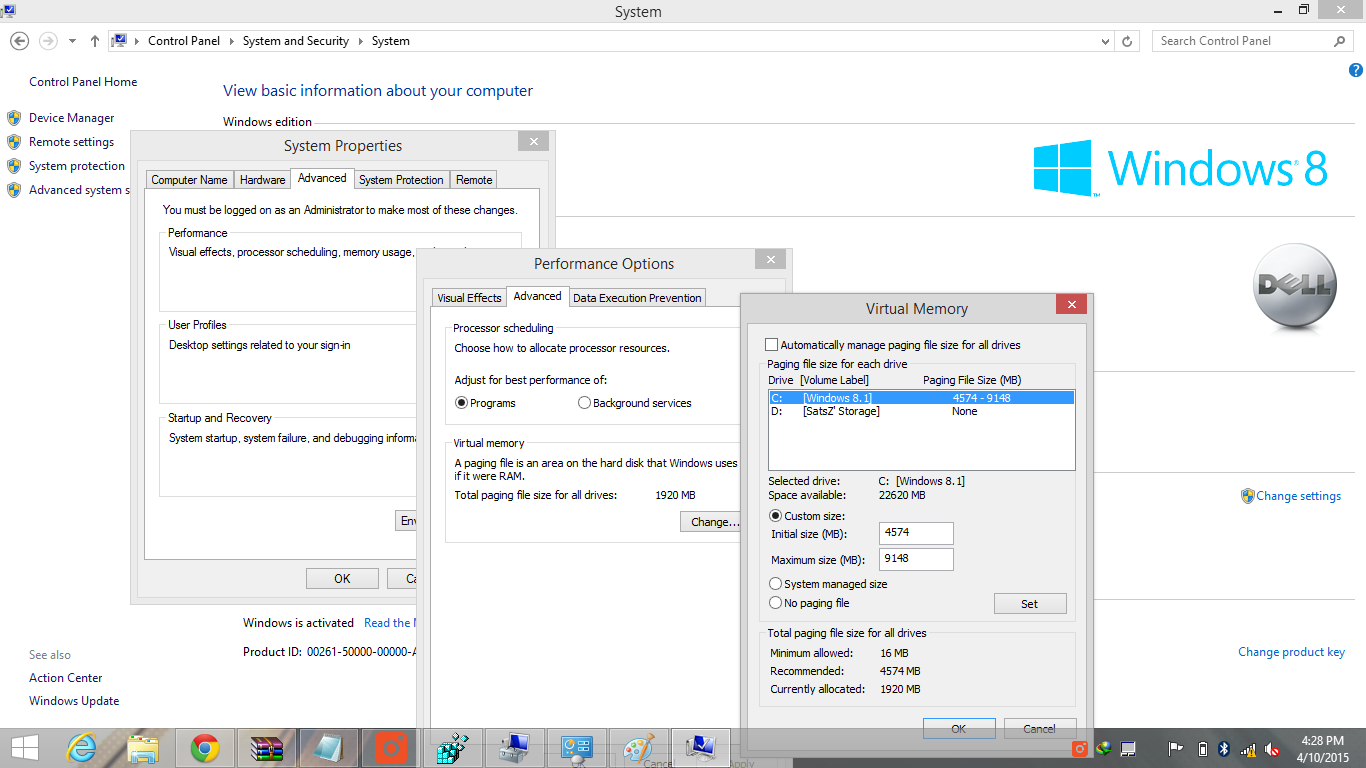Click OK in System Properties dialog
Viewport: 1366px width, 768px height.
pos(342,578)
